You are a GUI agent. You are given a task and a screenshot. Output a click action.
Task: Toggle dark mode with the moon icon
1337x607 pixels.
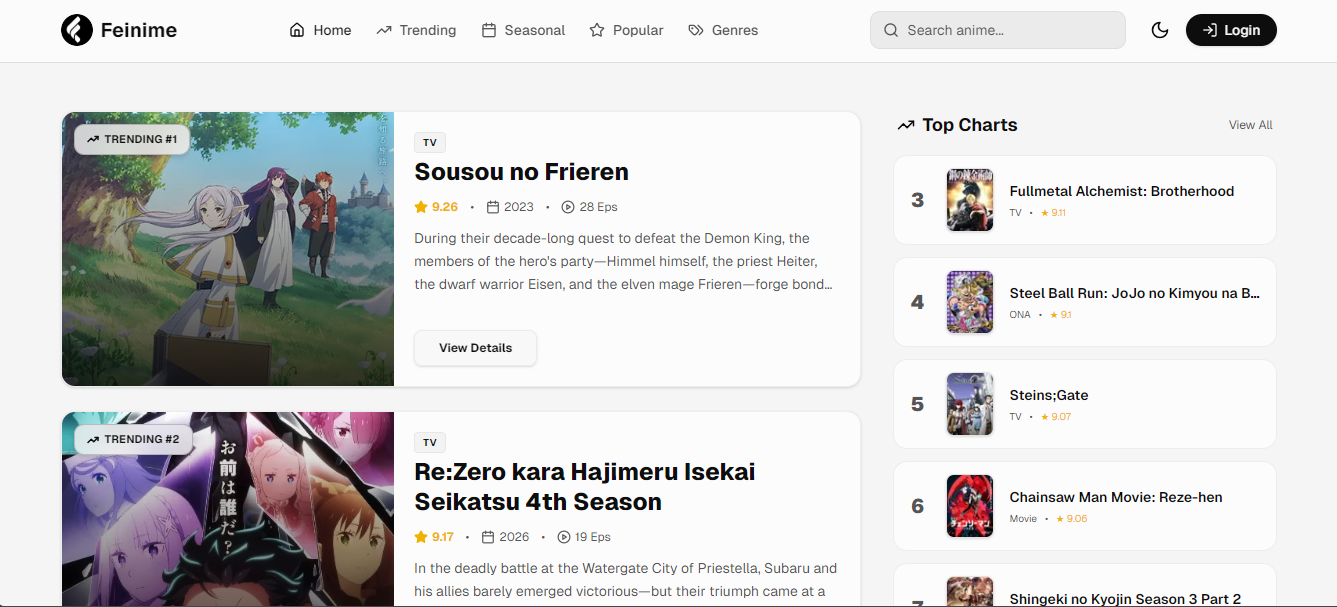(1160, 30)
